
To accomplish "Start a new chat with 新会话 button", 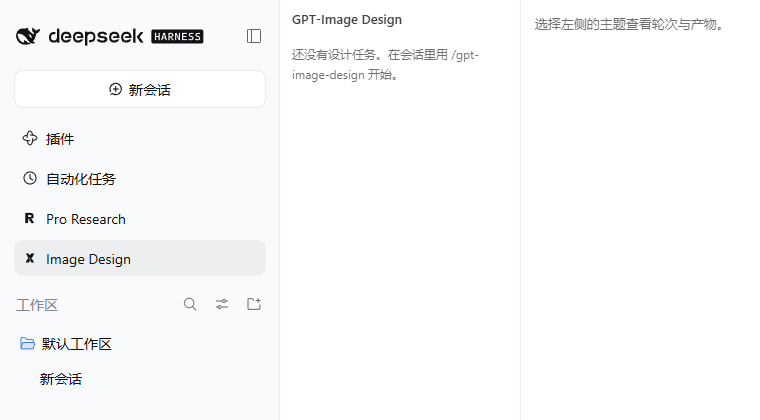I will click(140, 89).
